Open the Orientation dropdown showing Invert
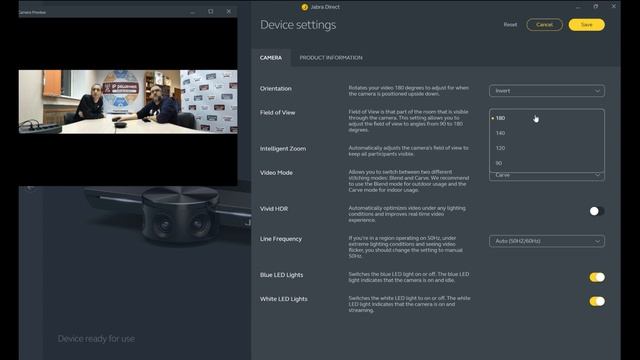 (x=547, y=91)
